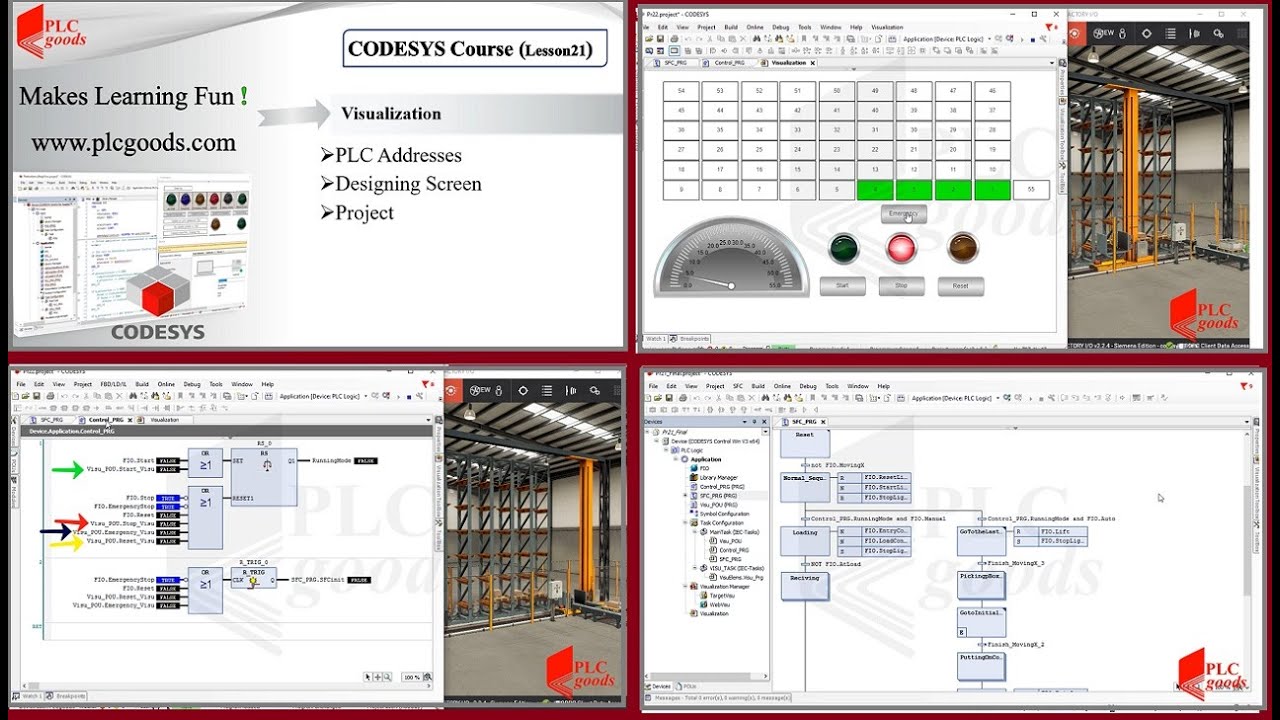Click the Loading step in the SFC_PRG chart
Screen dimensions: 1280x720
tap(805, 541)
